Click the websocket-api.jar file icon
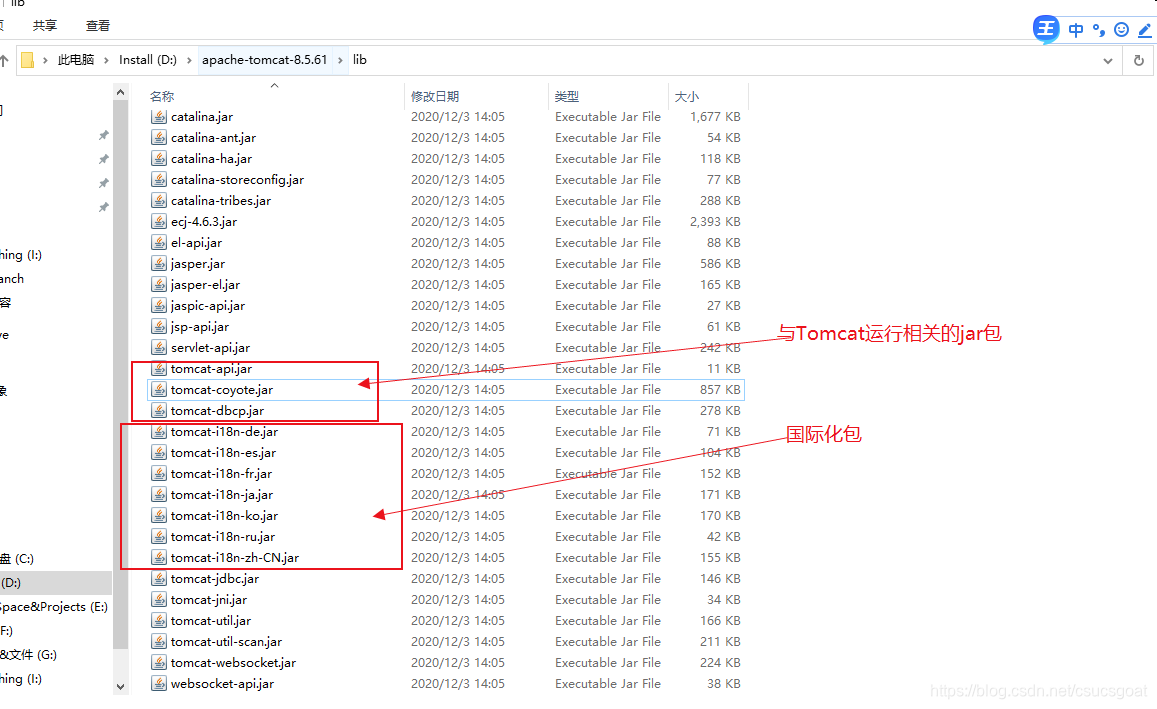The width and height of the screenshot is (1157, 709). coord(159,684)
